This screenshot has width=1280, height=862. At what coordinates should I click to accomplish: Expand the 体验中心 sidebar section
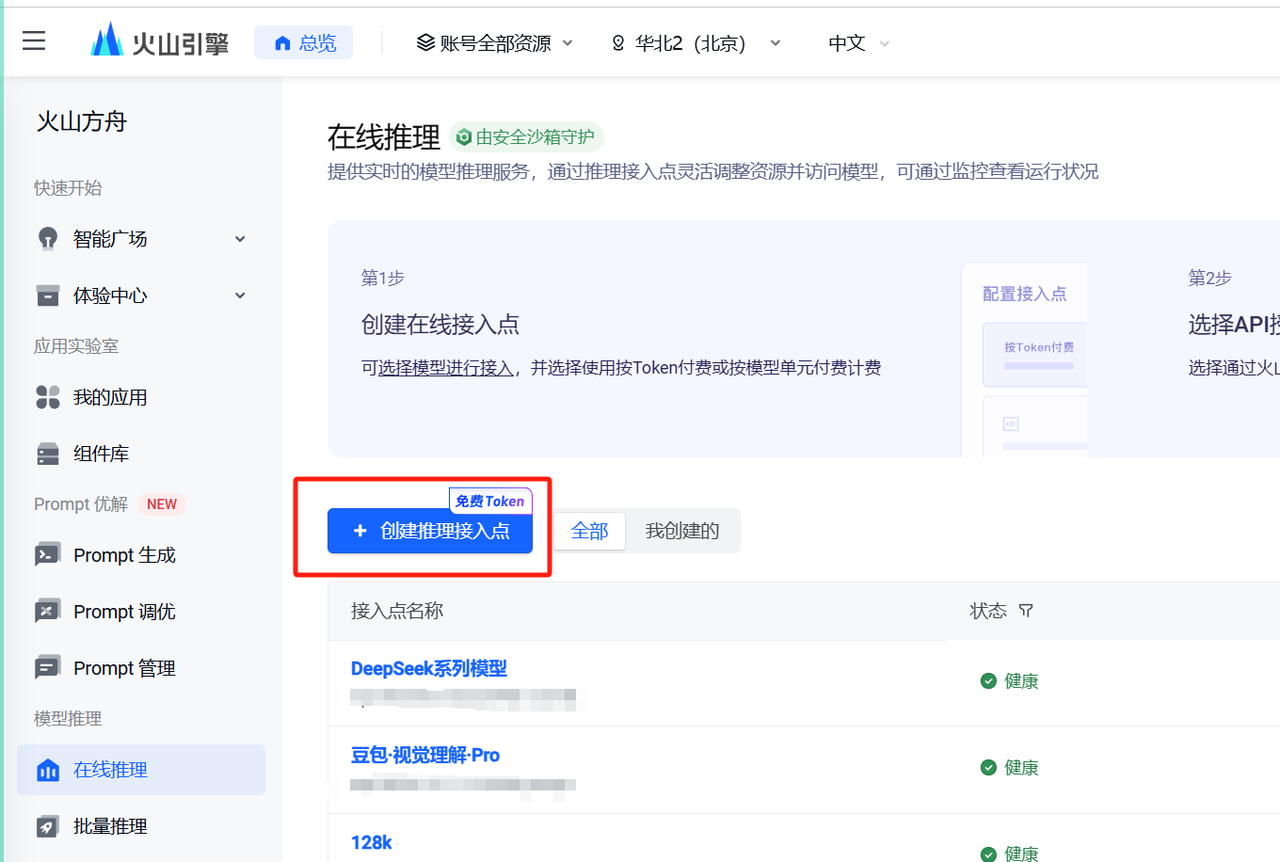coord(240,296)
